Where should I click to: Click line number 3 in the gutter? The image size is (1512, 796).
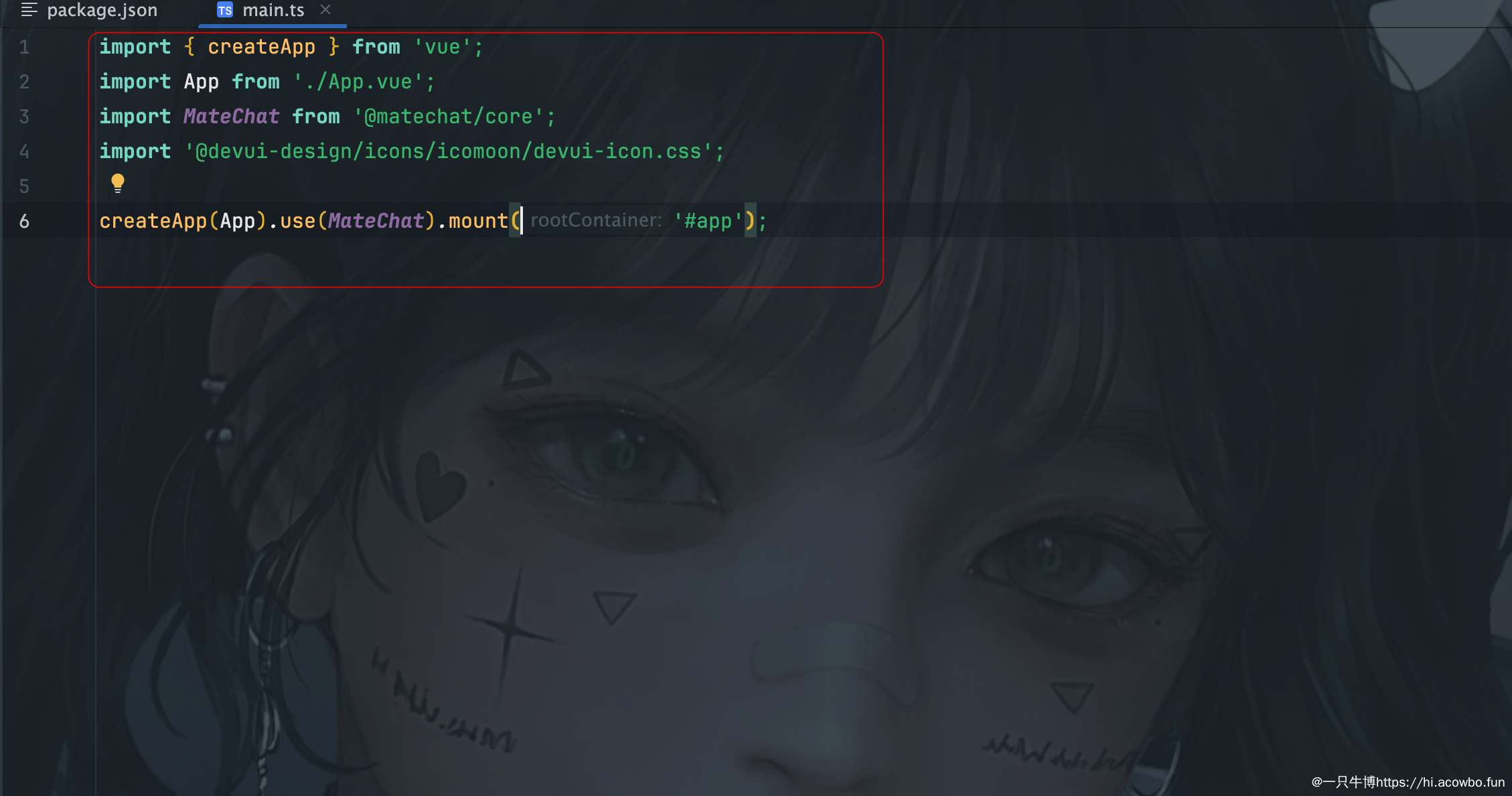tap(24, 117)
